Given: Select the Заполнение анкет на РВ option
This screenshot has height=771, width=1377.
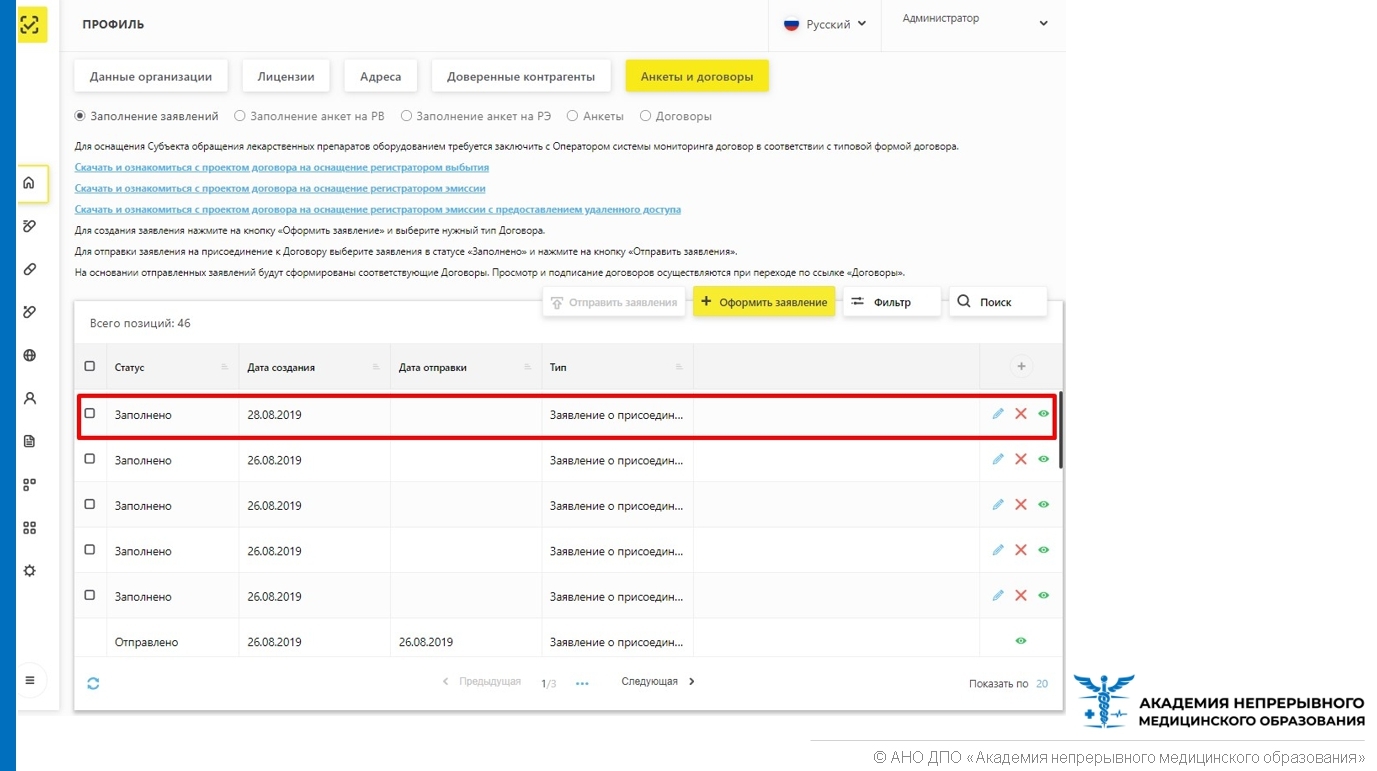Looking at the screenshot, I should point(240,116).
